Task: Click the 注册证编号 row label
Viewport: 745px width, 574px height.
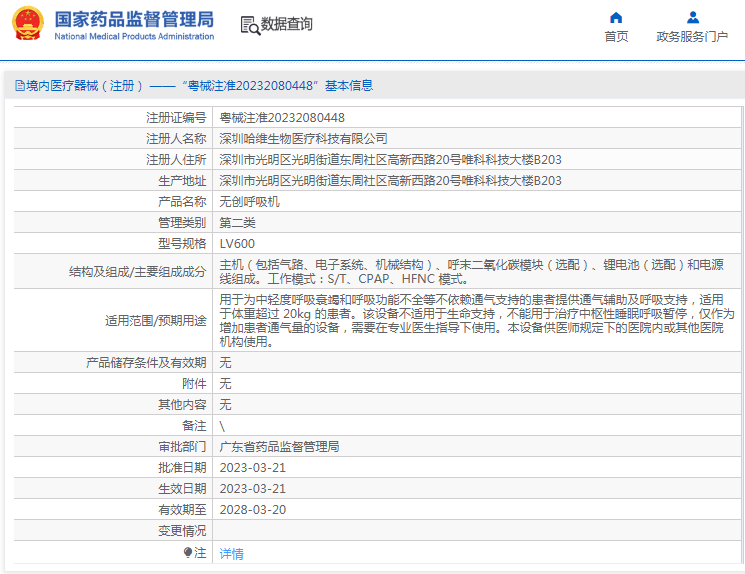Action: tap(176, 117)
